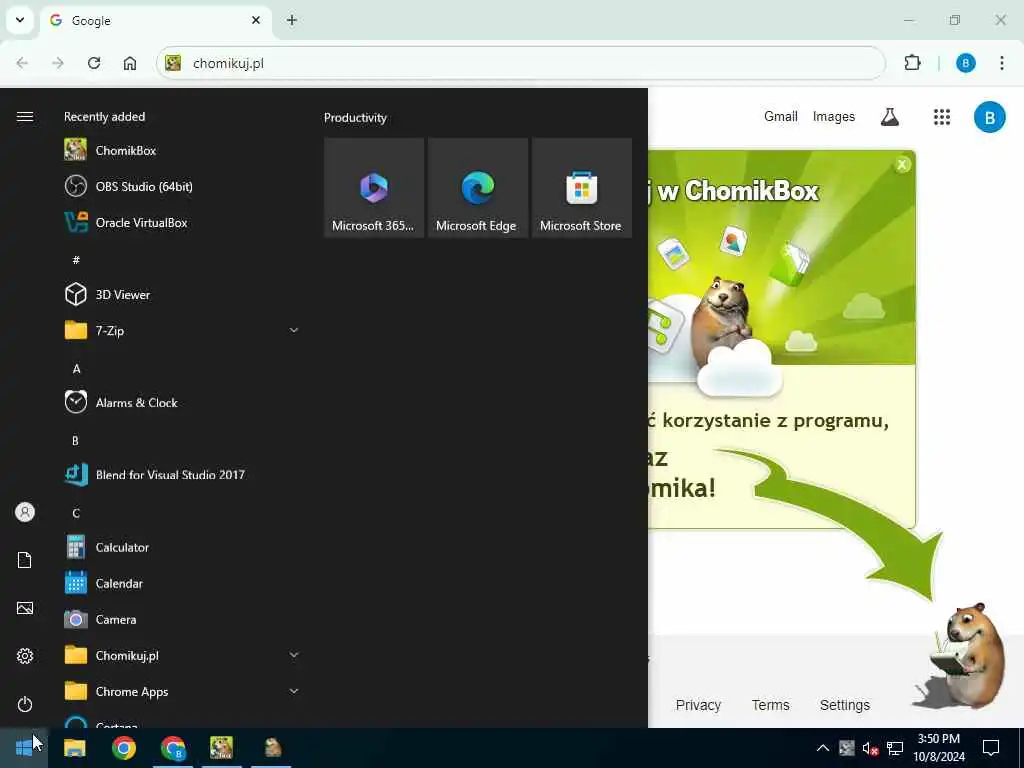Open Pictures from Start sidebar
The width and height of the screenshot is (1024, 768).
coord(25,608)
